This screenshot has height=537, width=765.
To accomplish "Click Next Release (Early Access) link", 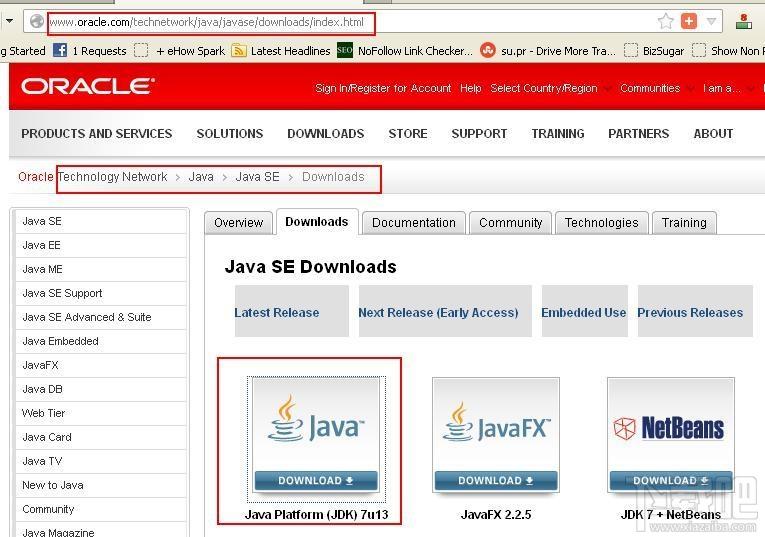I will pos(438,313).
